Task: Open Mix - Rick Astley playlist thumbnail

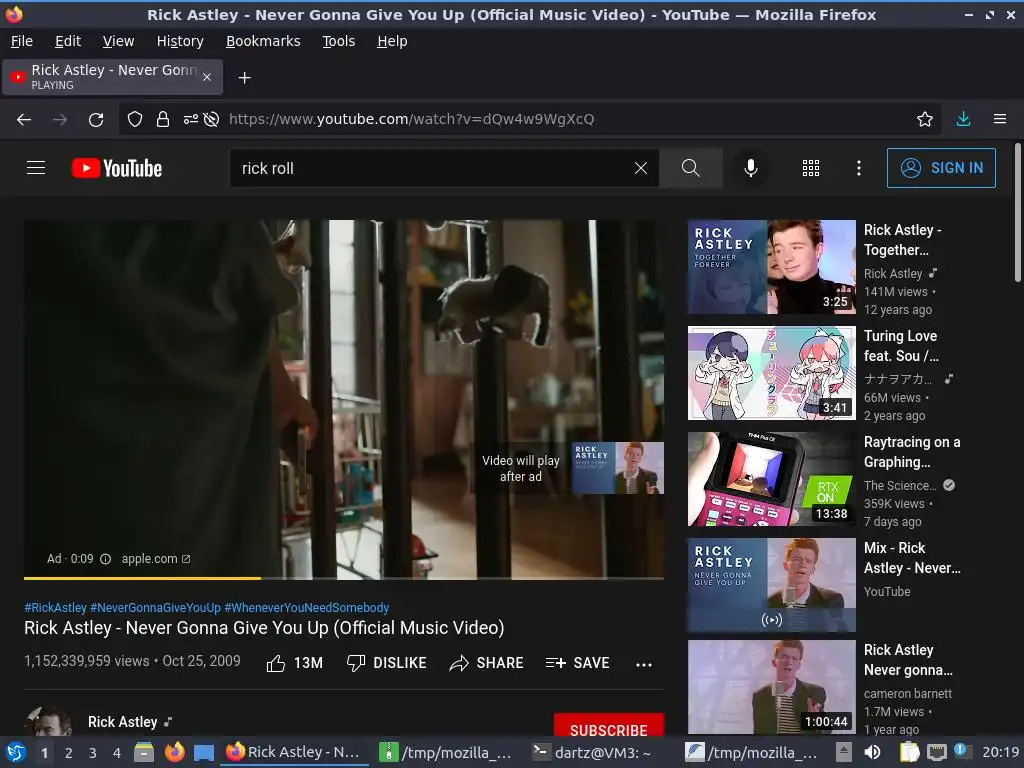Action: tap(771, 584)
